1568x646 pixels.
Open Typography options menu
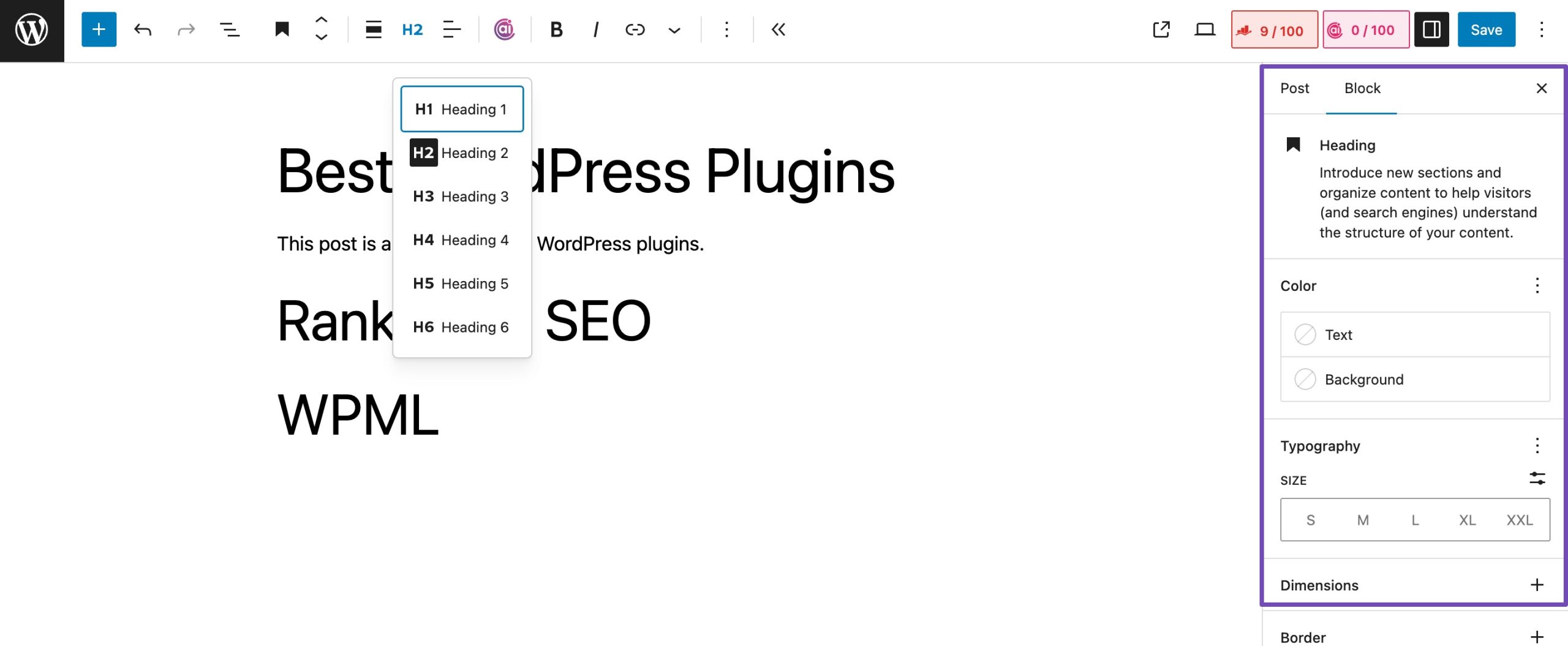[x=1537, y=445]
